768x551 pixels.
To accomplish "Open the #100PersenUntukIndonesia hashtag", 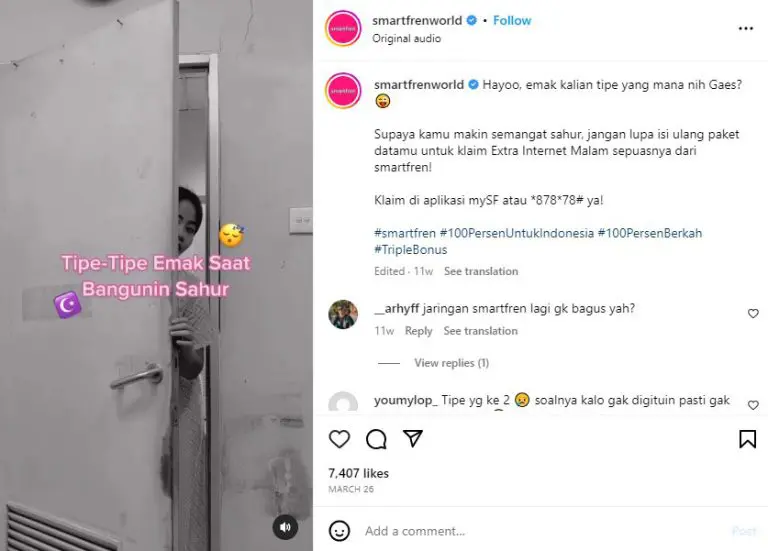I will click(x=516, y=233).
